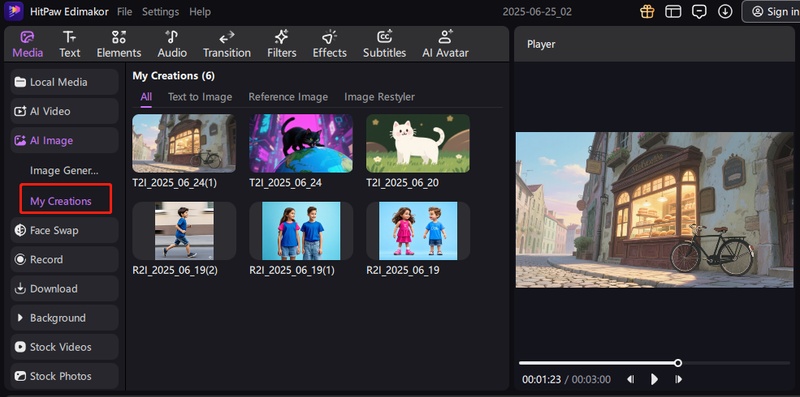Open the Help menu
Screen dimensions: 800x397
pos(200,12)
